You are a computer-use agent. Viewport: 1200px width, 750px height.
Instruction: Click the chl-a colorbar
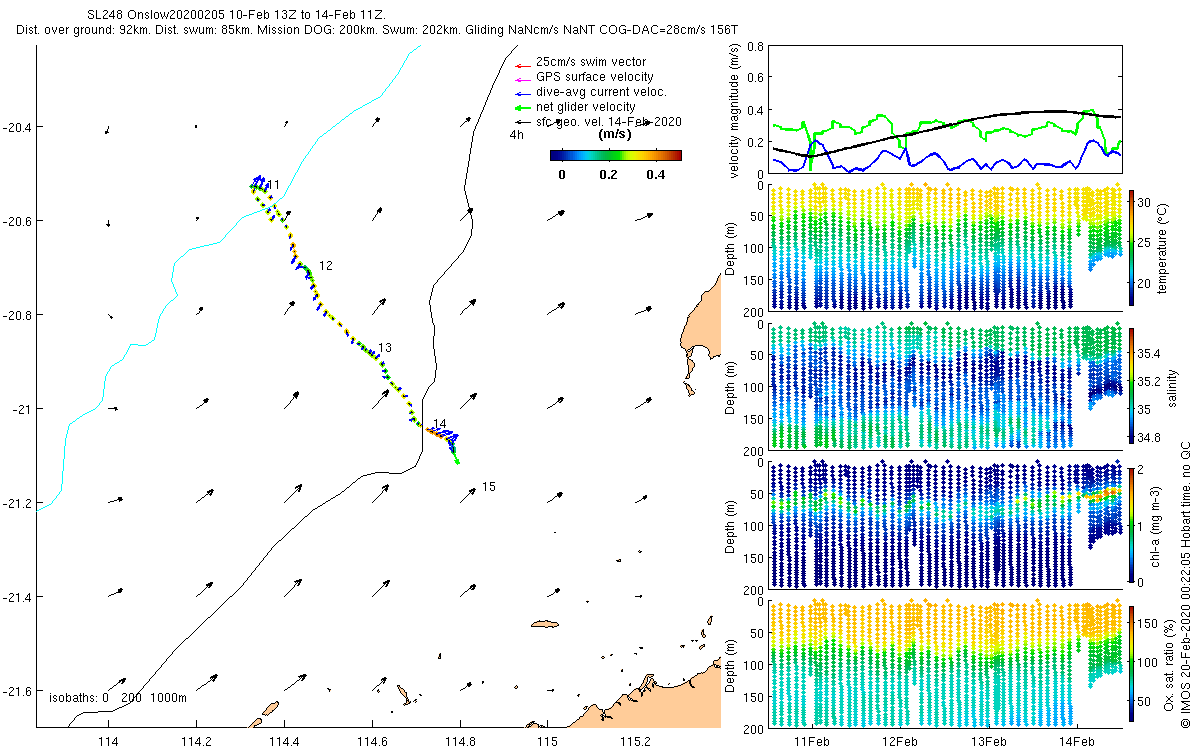(x=1132, y=525)
